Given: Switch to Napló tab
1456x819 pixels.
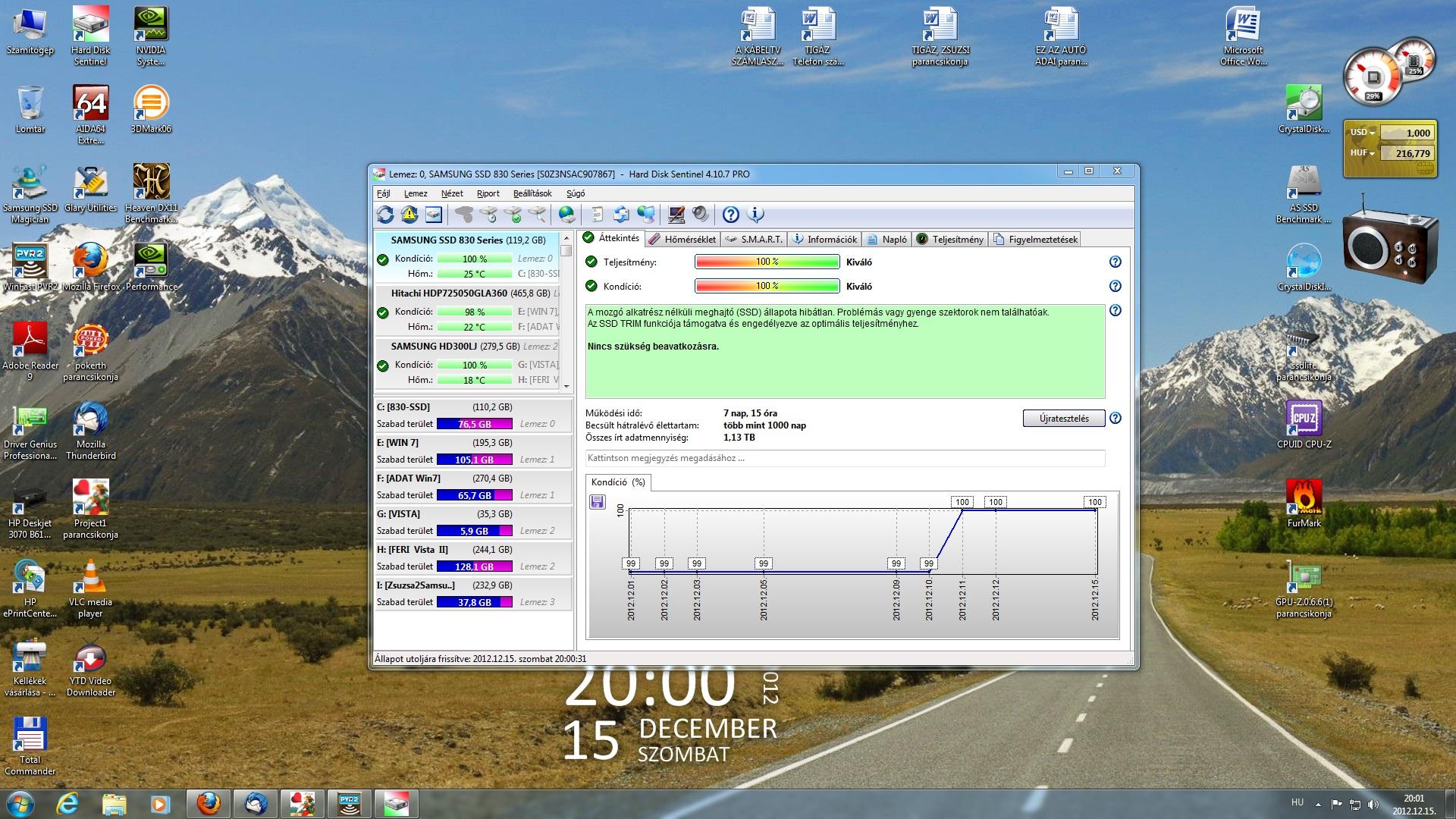Looking at the screenshot, I should click(x=886, y=239).
